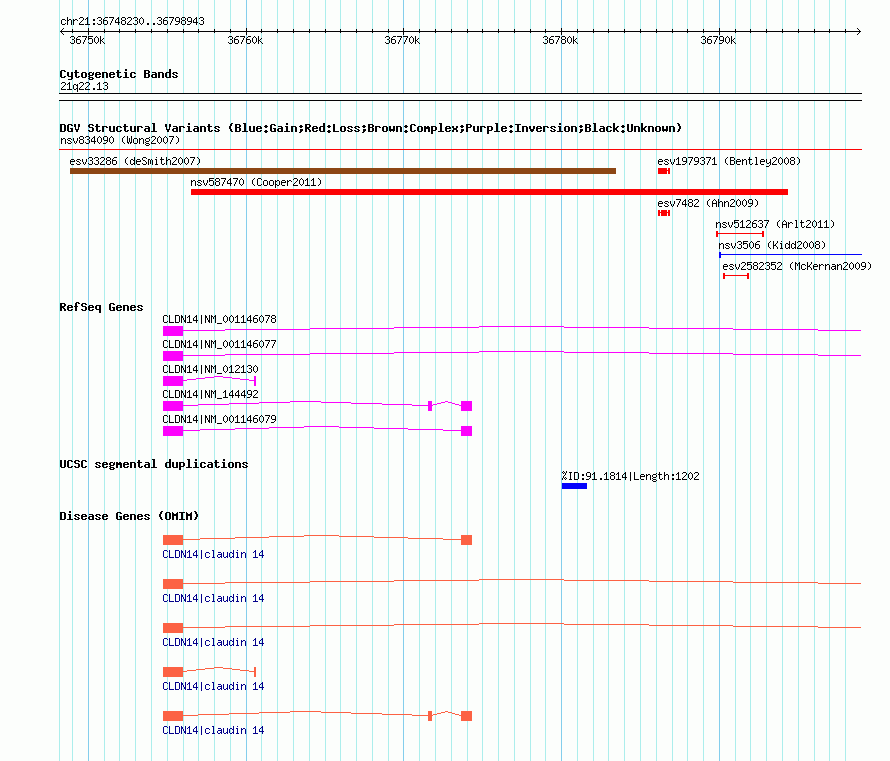This screenshot has width=890, height=761.
Task: Click the 36770k ruler tick label
Action: pos(402,40)
